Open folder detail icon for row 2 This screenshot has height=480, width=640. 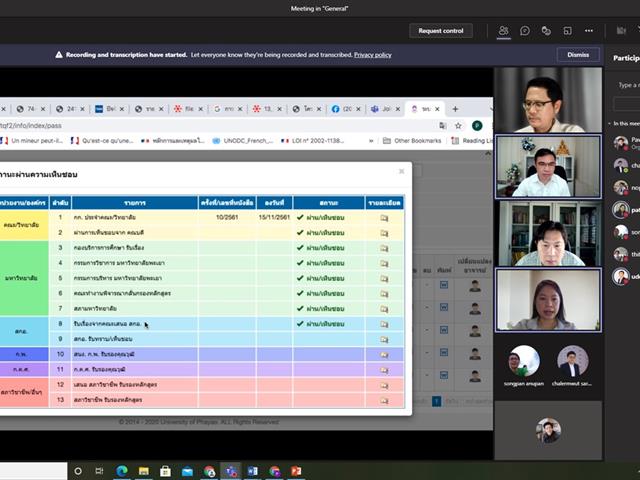(384, 233)
